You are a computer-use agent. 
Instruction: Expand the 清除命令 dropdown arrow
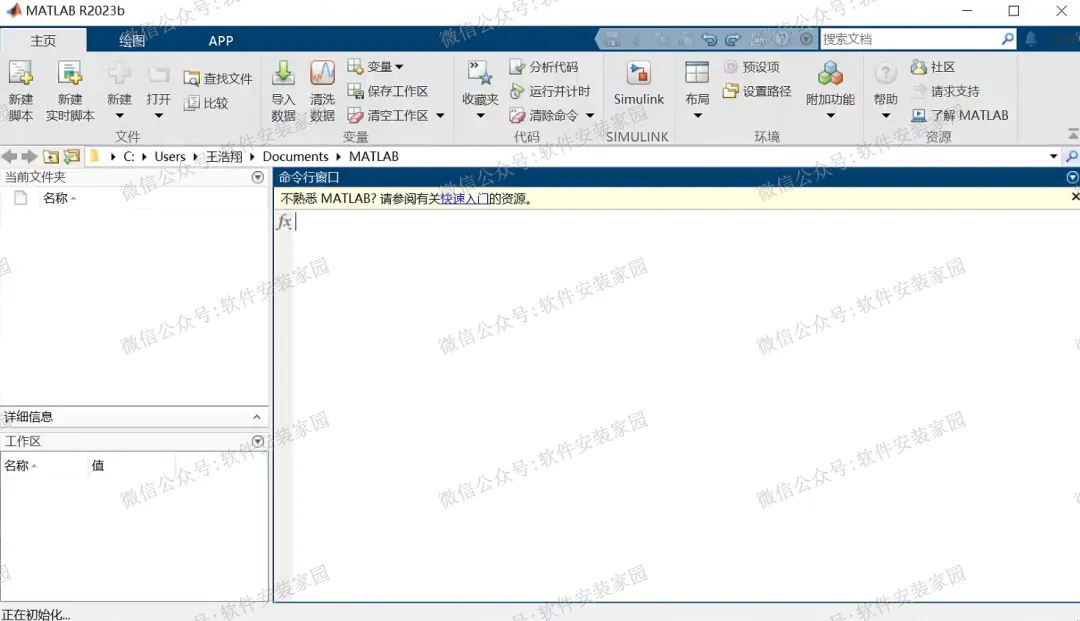[590, 116]
